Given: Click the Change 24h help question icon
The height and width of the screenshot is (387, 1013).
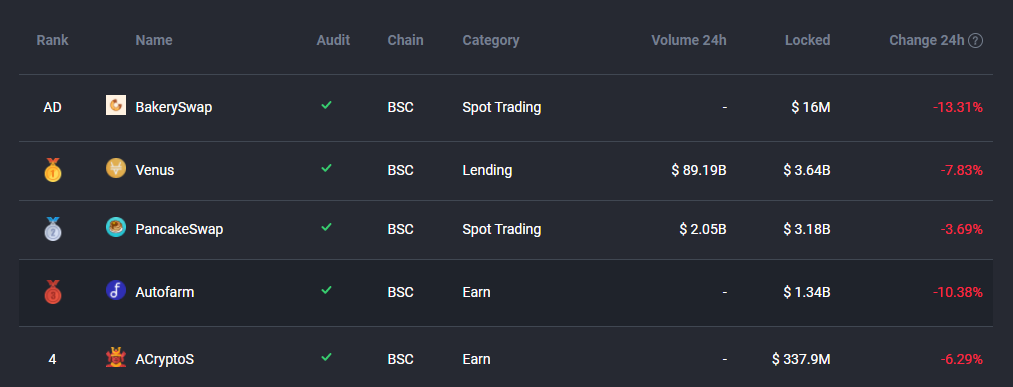Looking at the screenshot, I should 976,41.
